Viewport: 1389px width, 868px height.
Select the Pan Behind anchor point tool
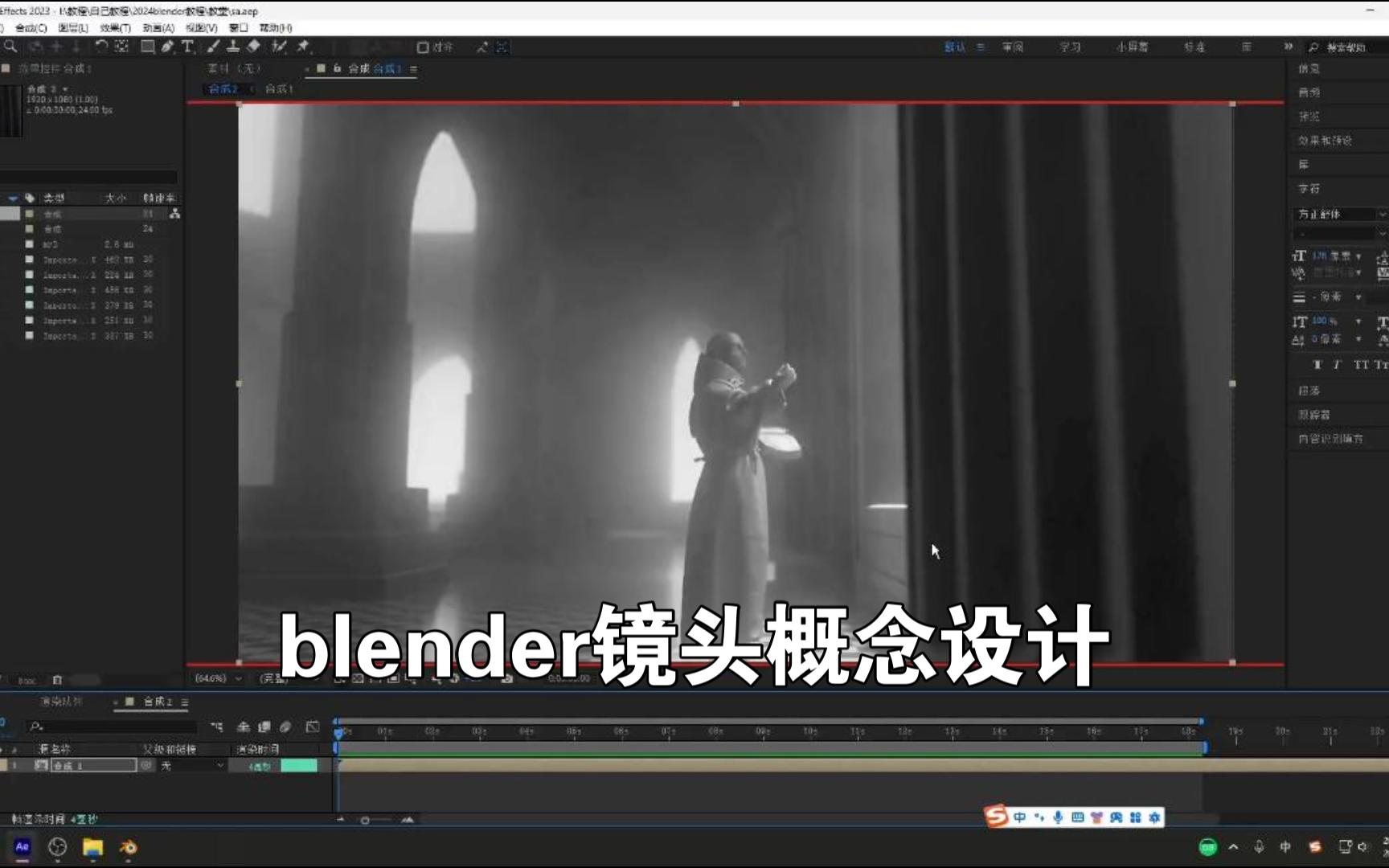click(121, 47)
